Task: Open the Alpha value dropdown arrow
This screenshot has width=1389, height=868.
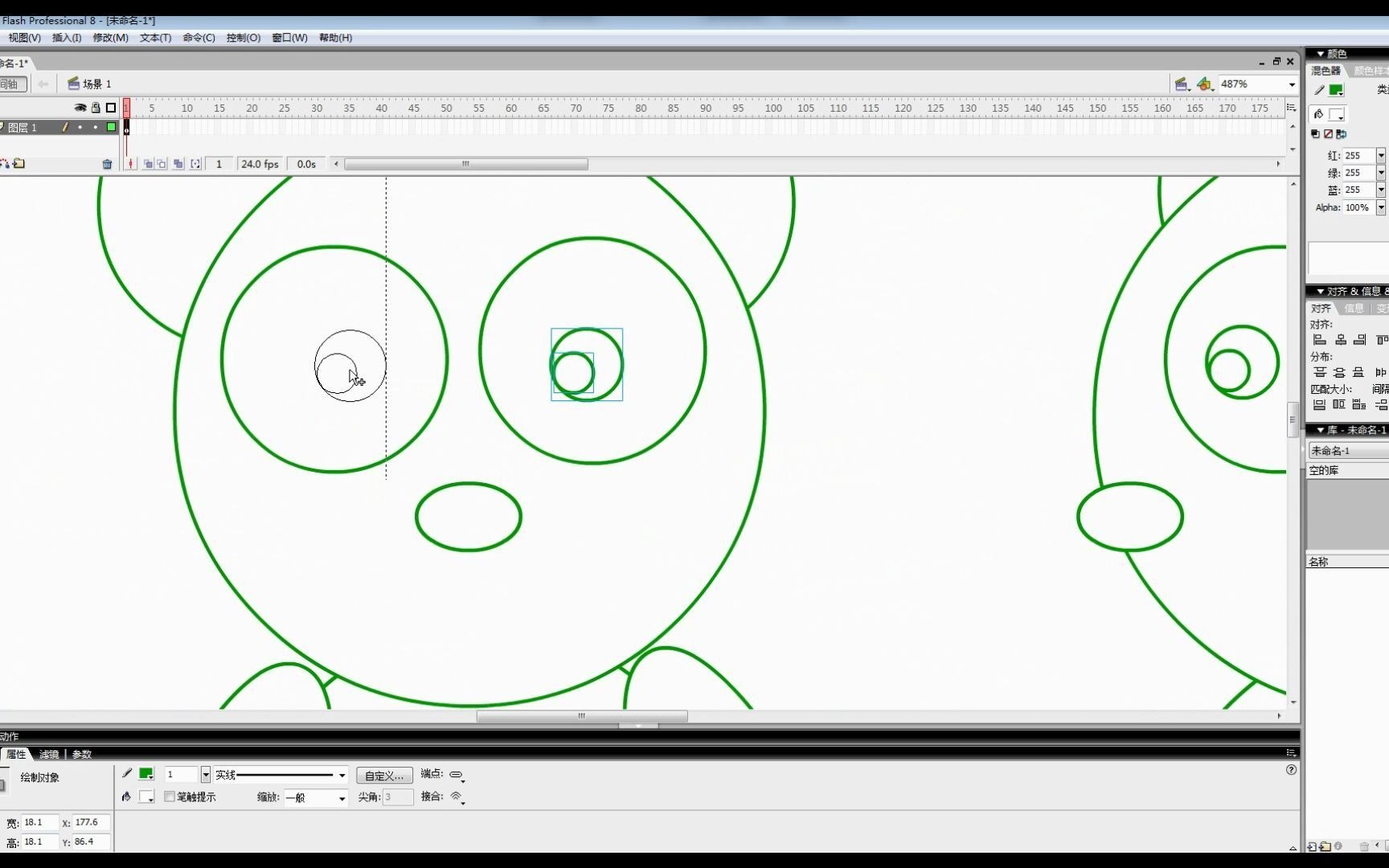Action: point(1381,207)
